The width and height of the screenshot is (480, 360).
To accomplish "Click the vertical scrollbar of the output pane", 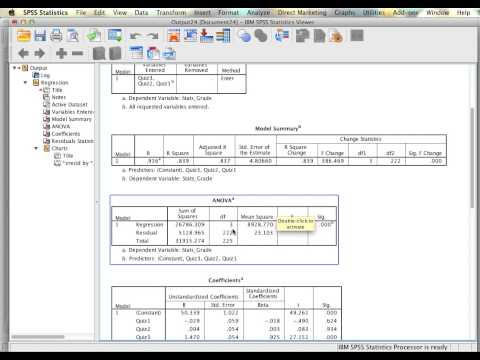I will (472, 158).
